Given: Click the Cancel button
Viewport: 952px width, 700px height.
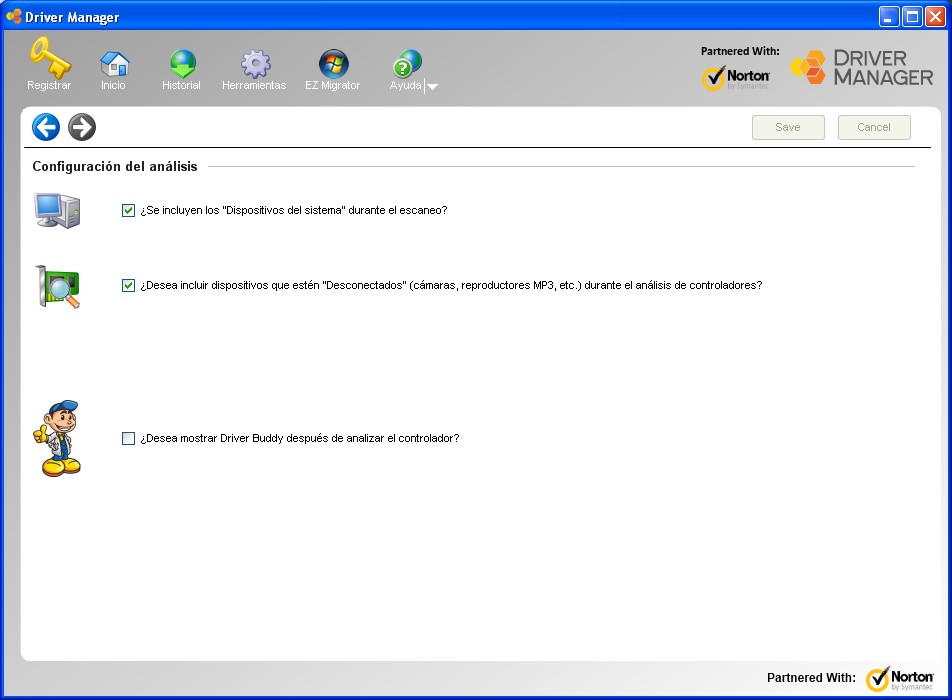Looking at the screenshot, I should point(874,127).
